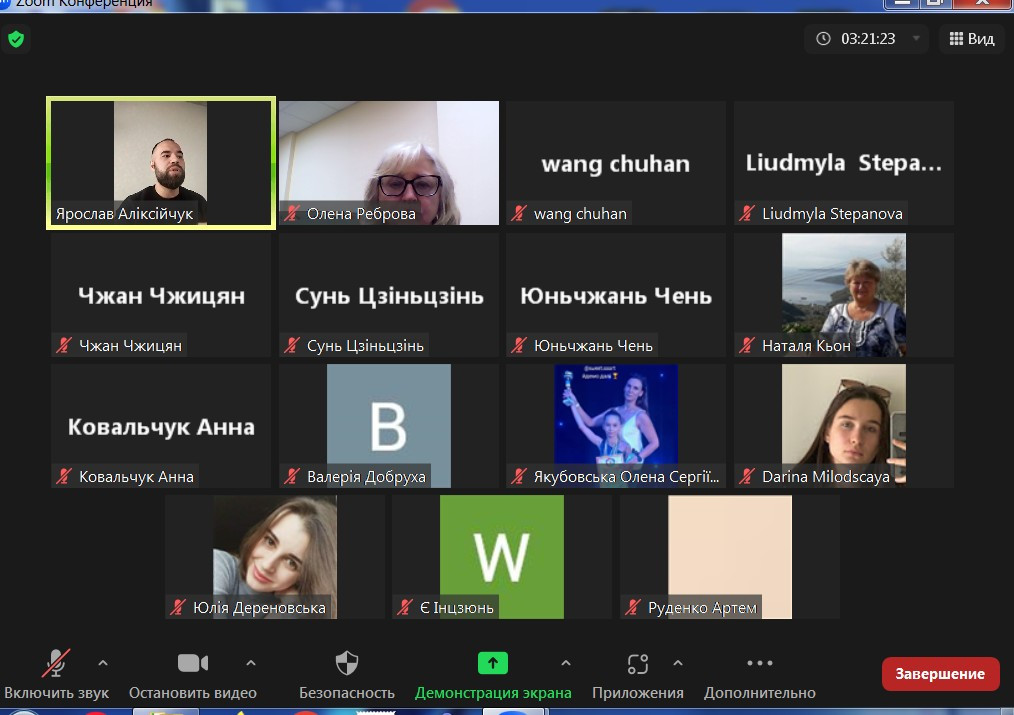Open the Дополнительно three-dots menu
The image size is (1014, 715).
pyautogui.click(x=760, y=664)
